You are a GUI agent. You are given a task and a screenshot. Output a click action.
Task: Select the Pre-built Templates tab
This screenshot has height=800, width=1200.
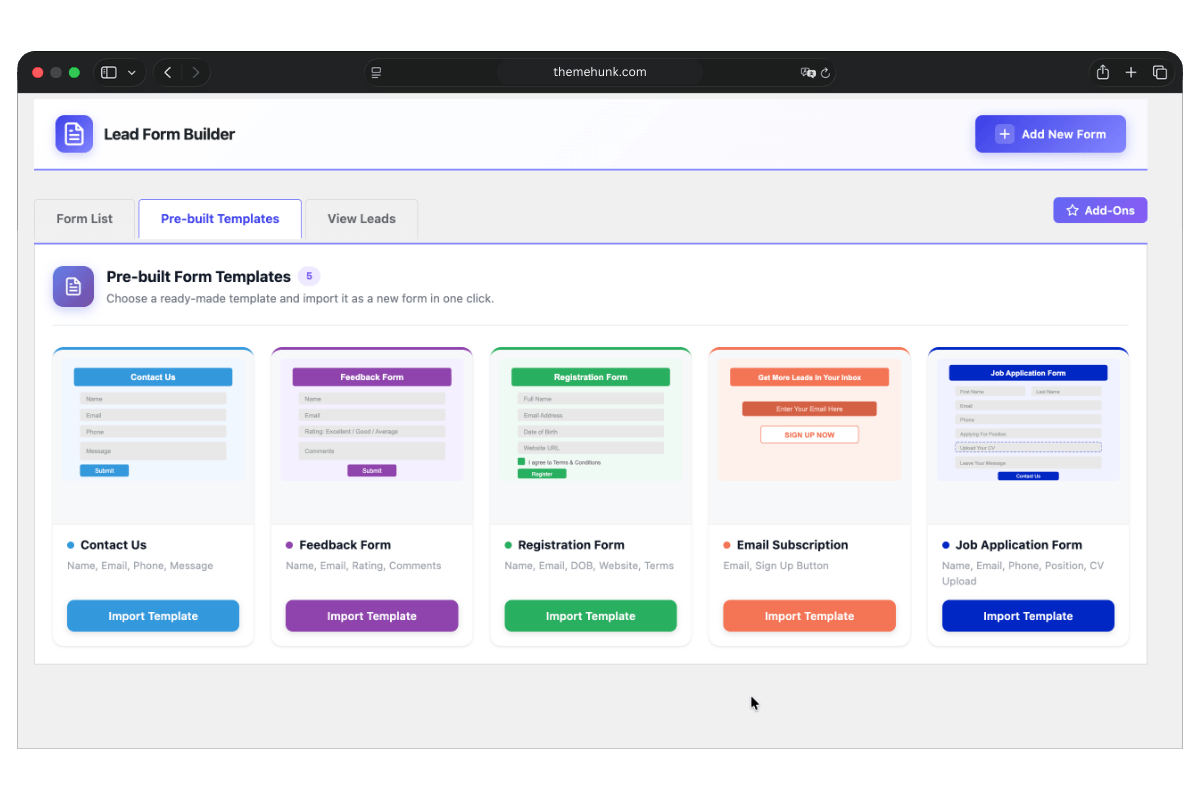click(x=220, y=219)
